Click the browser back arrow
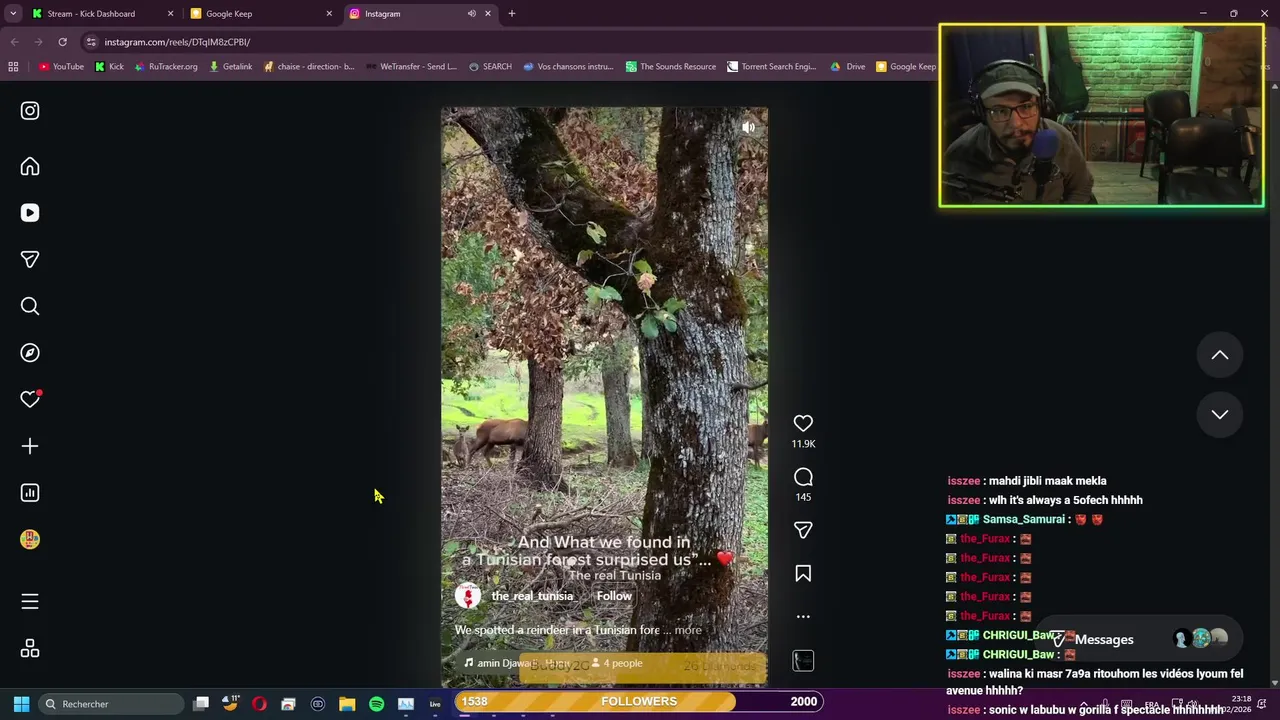The image size is (1280, 720). [14, 42]
